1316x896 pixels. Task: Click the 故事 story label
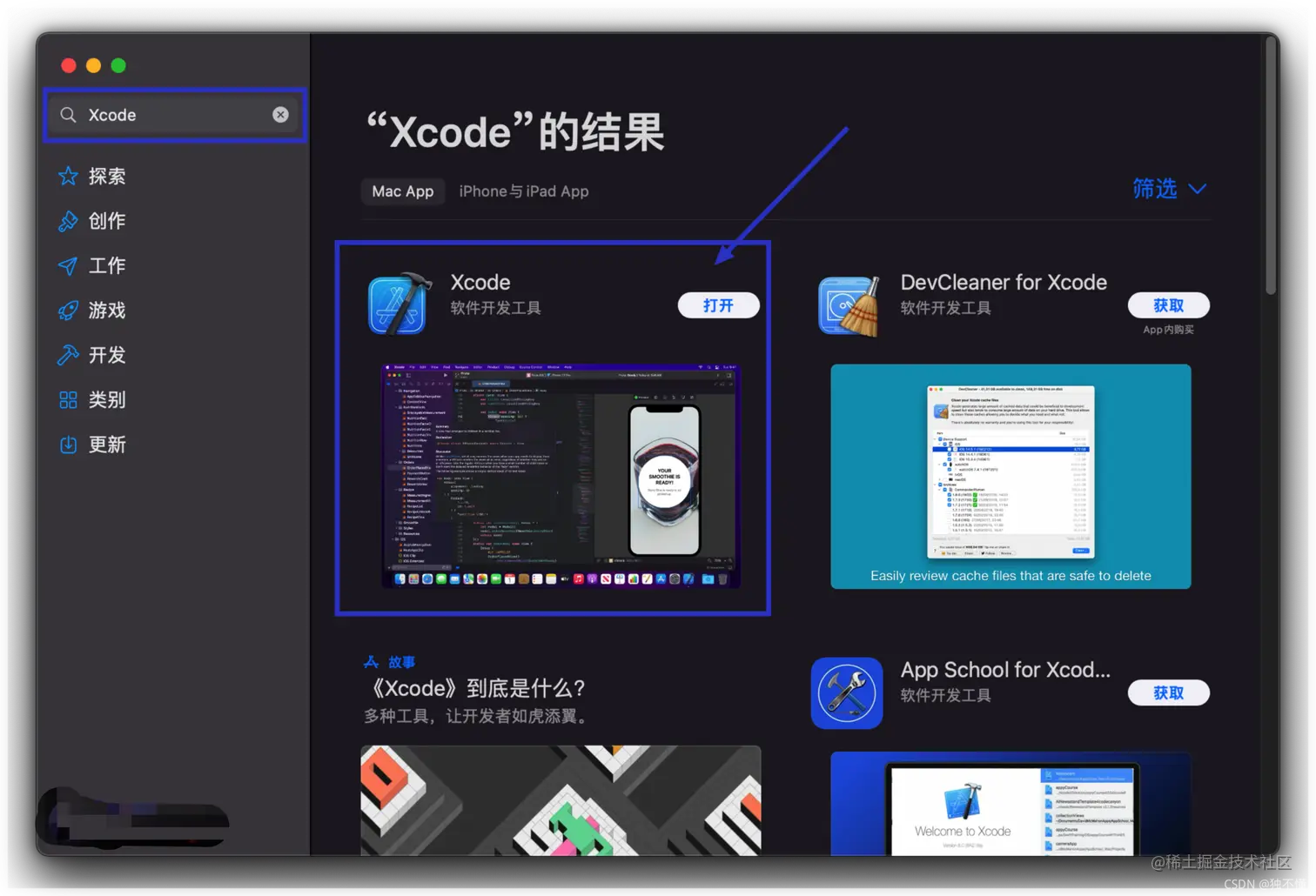coord(401,662)
